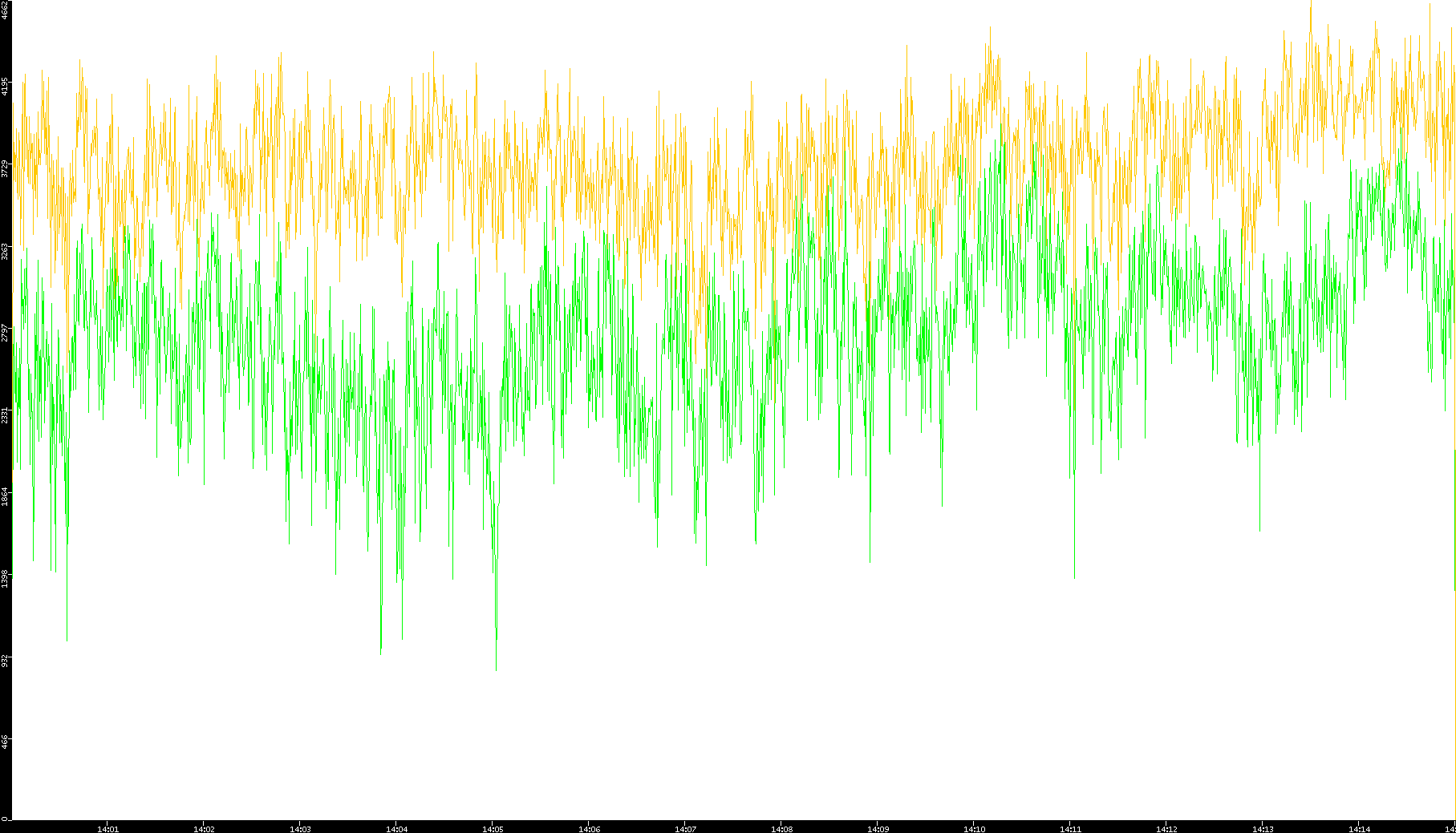Screen dimensions: 1456x833
Task: Select the 1864 value axis label
Action: [6, 496]
